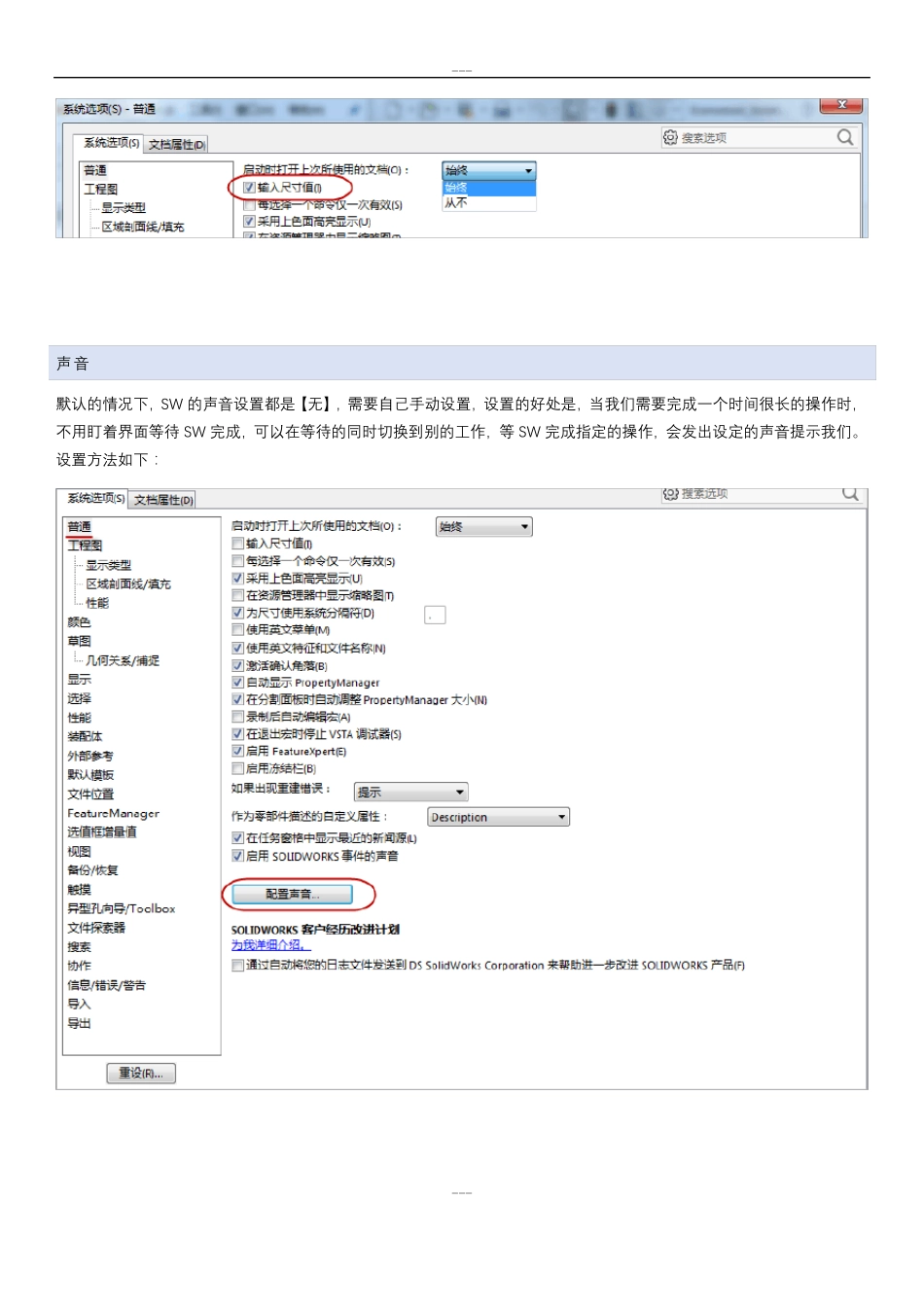Enable 录制后自动编辑宏 checkbox
The image size is (924, 1307).
pos(237,717)
